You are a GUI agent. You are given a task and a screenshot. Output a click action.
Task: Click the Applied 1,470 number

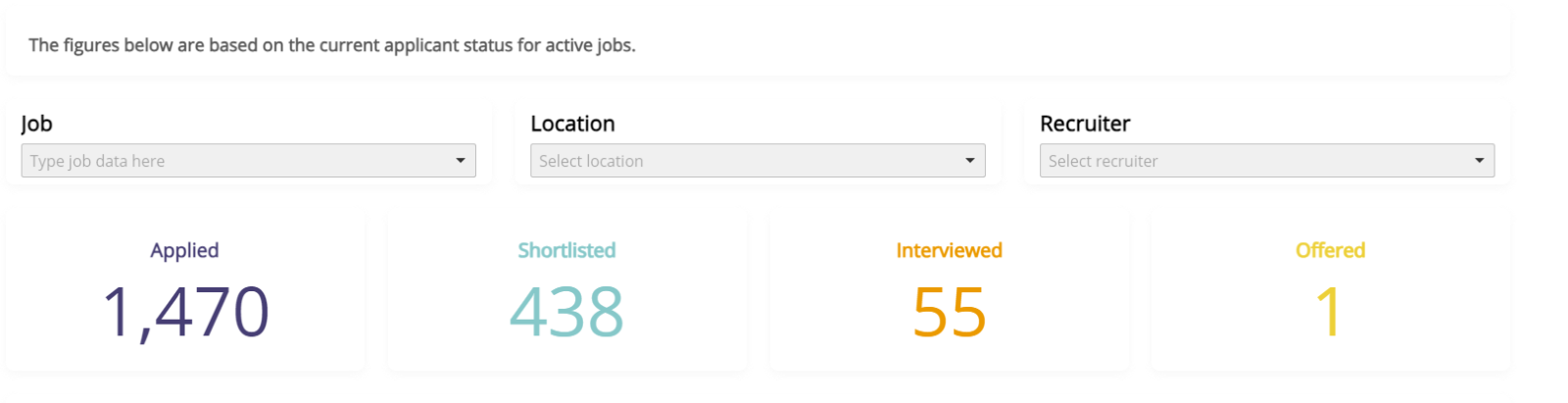point(185,312)
